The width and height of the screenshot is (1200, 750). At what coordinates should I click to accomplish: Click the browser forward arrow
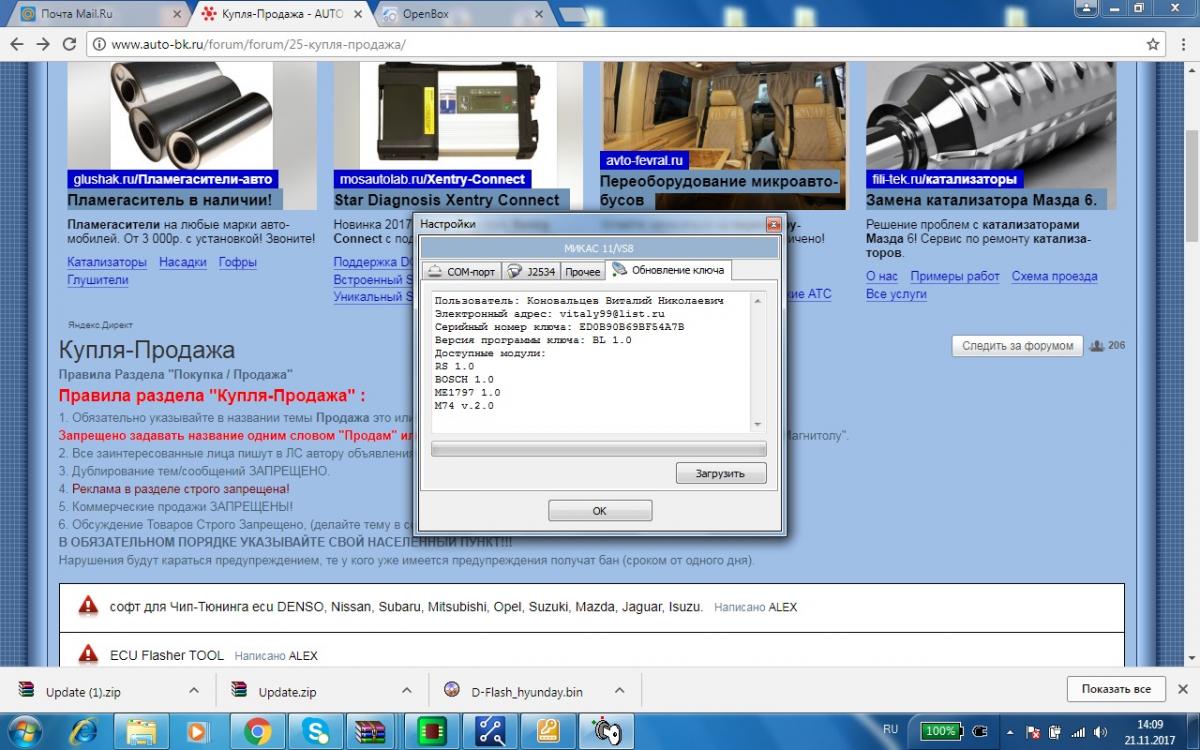click(x=43, y=45)
